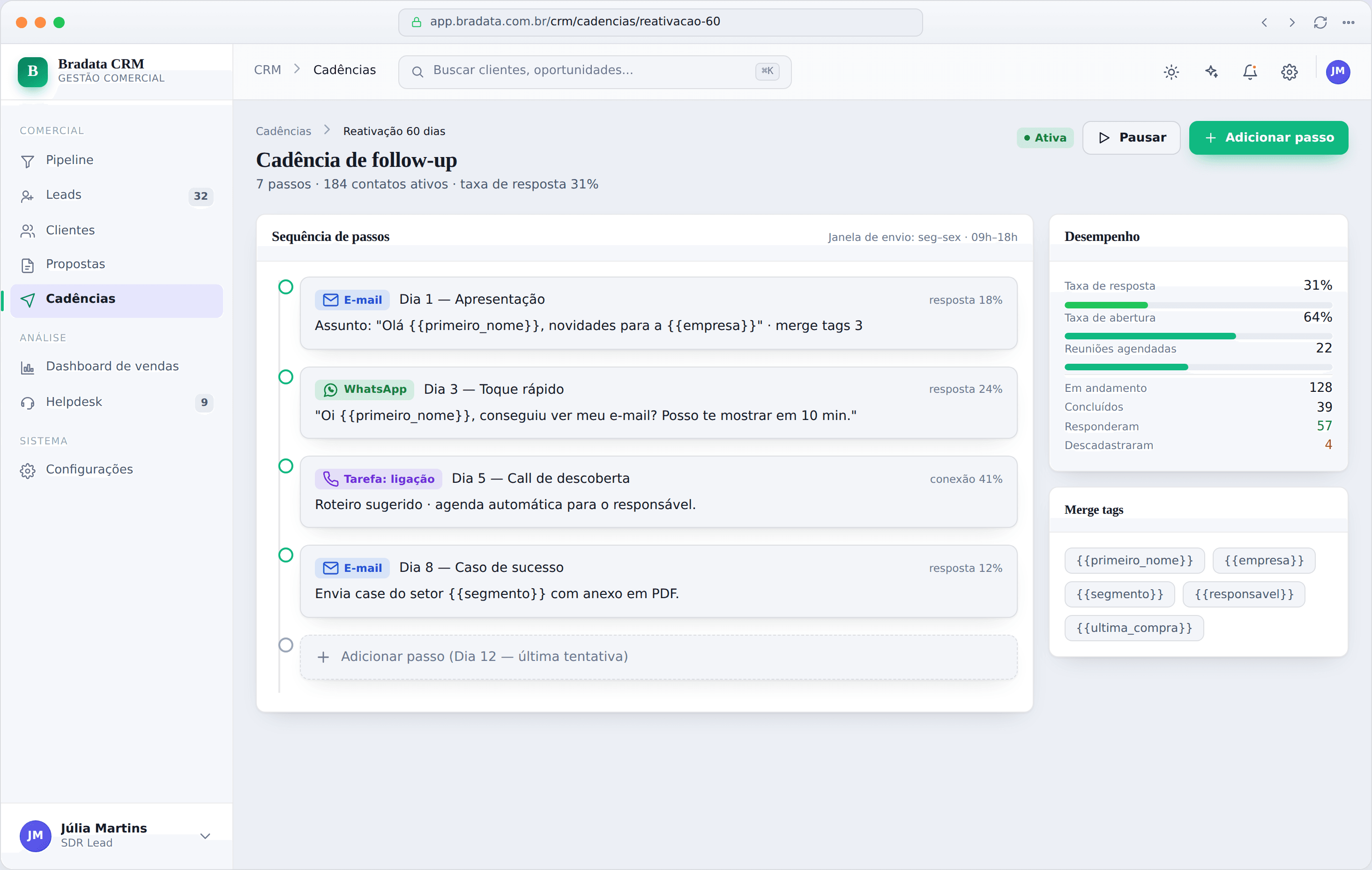Insert the {{segmento}} merge tag
This screenshot has width=1372, height=870.
[x=1119, y=594]
